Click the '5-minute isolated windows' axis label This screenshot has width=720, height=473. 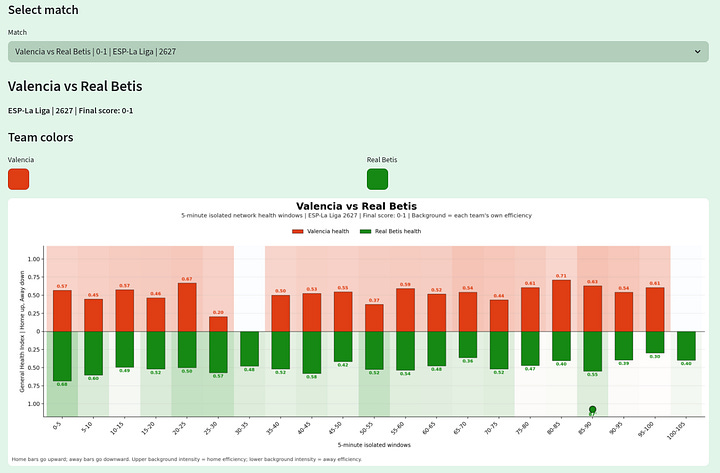pos(374,445)
